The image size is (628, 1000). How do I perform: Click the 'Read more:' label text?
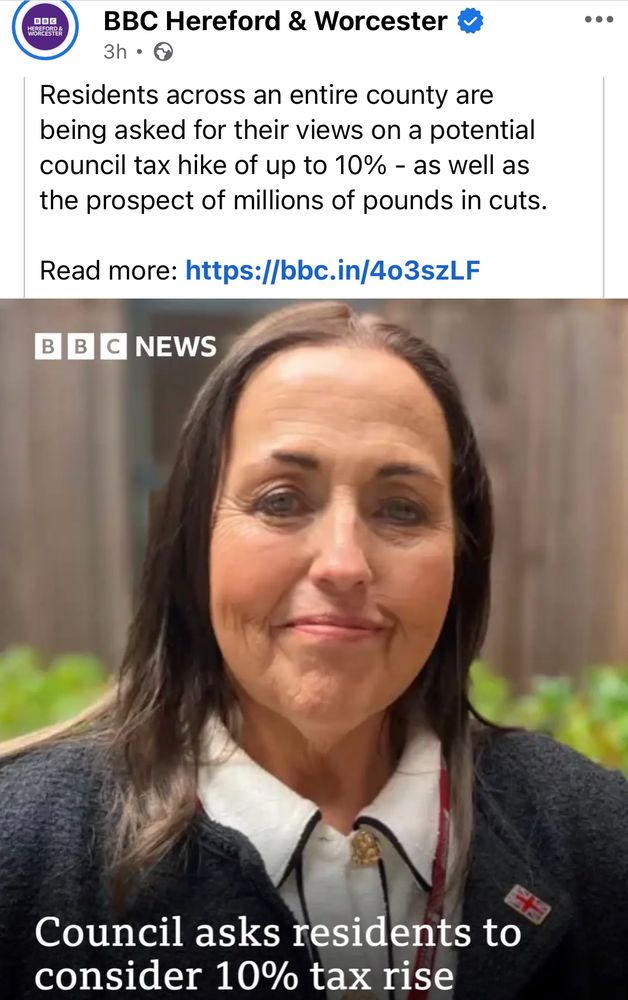(108, 270)
